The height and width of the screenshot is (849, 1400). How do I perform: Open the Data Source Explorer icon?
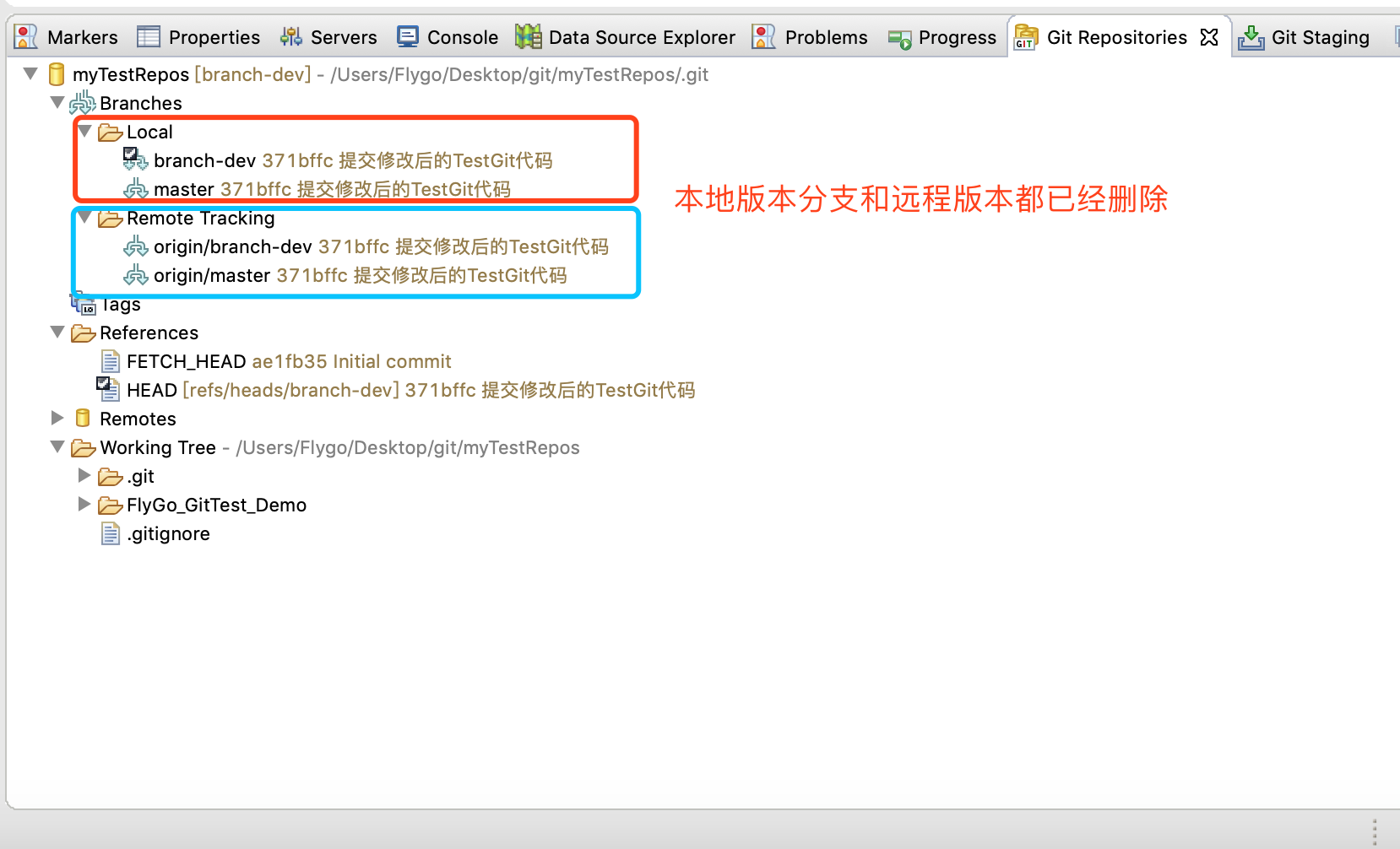click(528, 37)
